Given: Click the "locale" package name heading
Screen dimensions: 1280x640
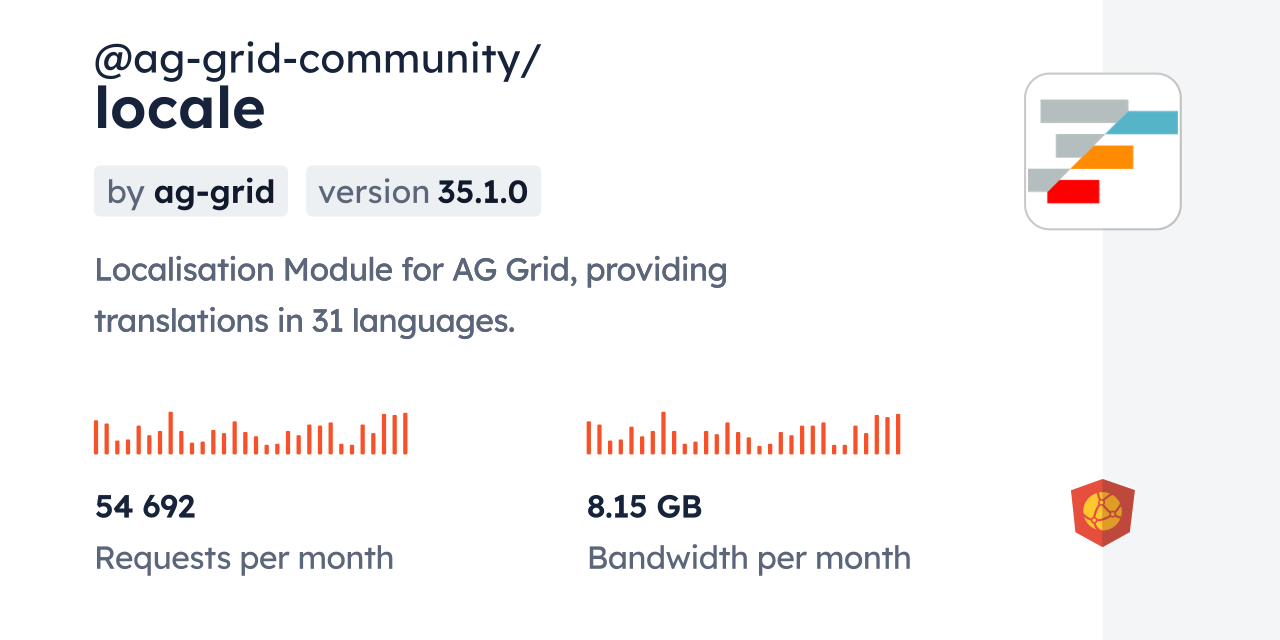Looking at the screenshot, I should [180, 108].
